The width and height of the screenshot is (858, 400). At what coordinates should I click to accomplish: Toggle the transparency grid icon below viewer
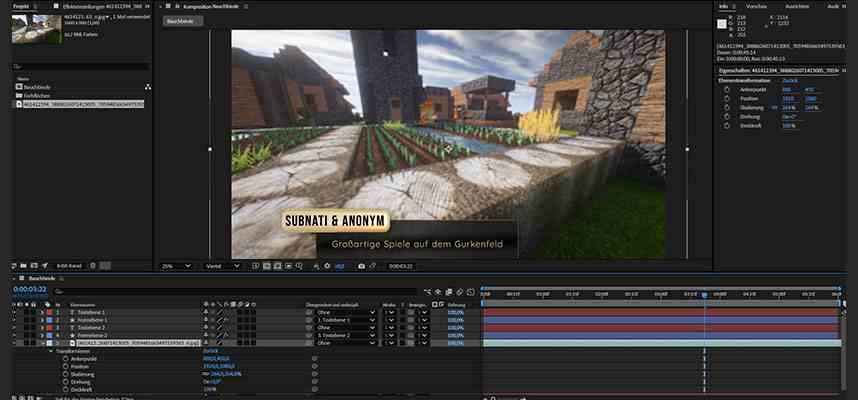pos(266,266)
